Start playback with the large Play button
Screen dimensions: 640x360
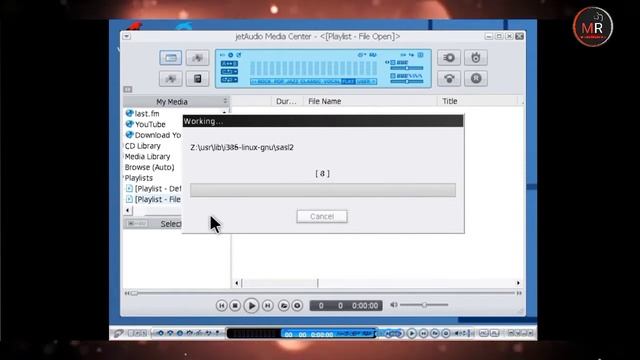coord(251,305)
